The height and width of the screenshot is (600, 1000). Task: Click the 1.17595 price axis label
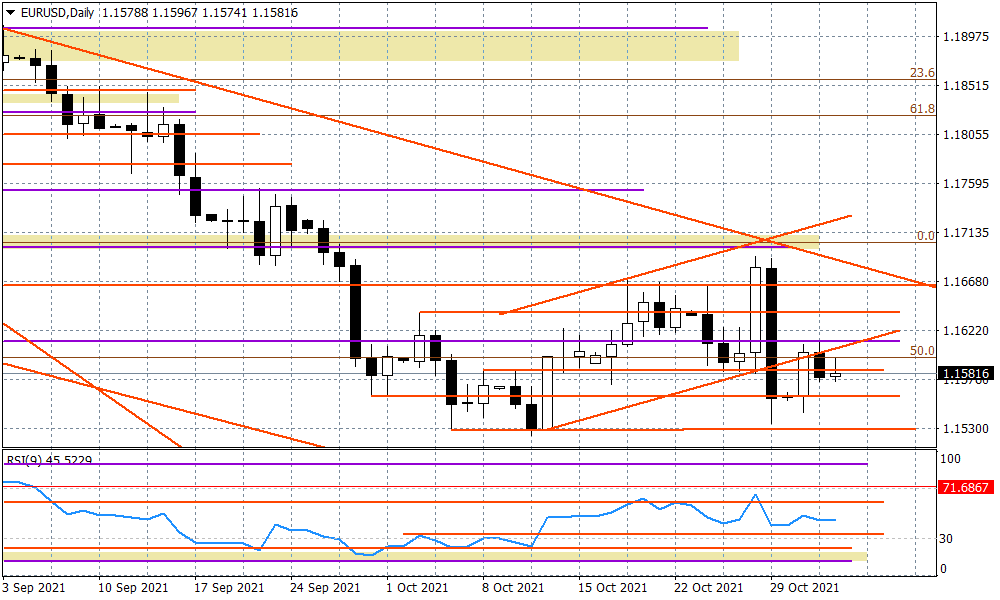966,184
